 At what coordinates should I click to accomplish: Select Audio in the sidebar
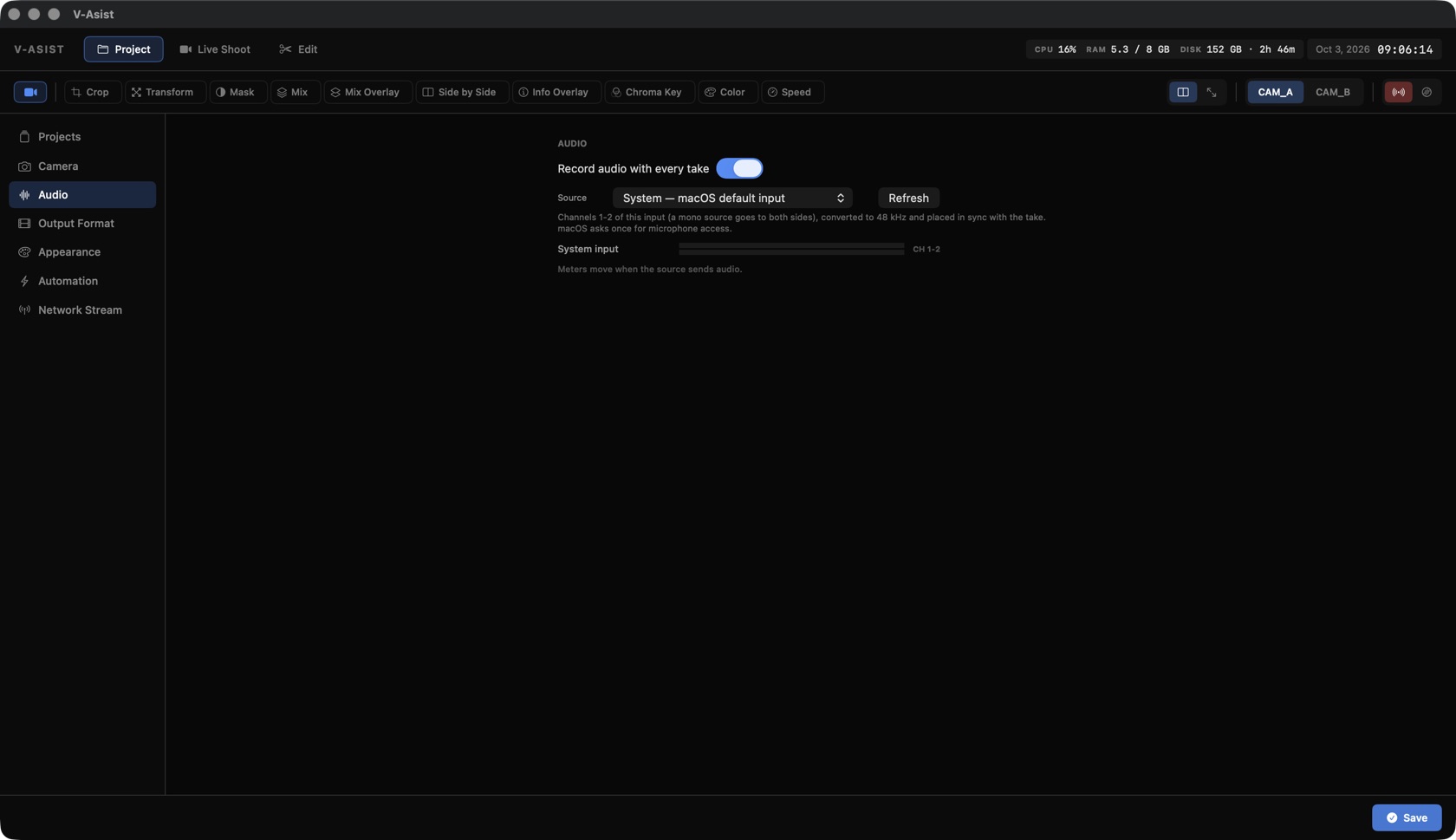[x=82, y=195]
